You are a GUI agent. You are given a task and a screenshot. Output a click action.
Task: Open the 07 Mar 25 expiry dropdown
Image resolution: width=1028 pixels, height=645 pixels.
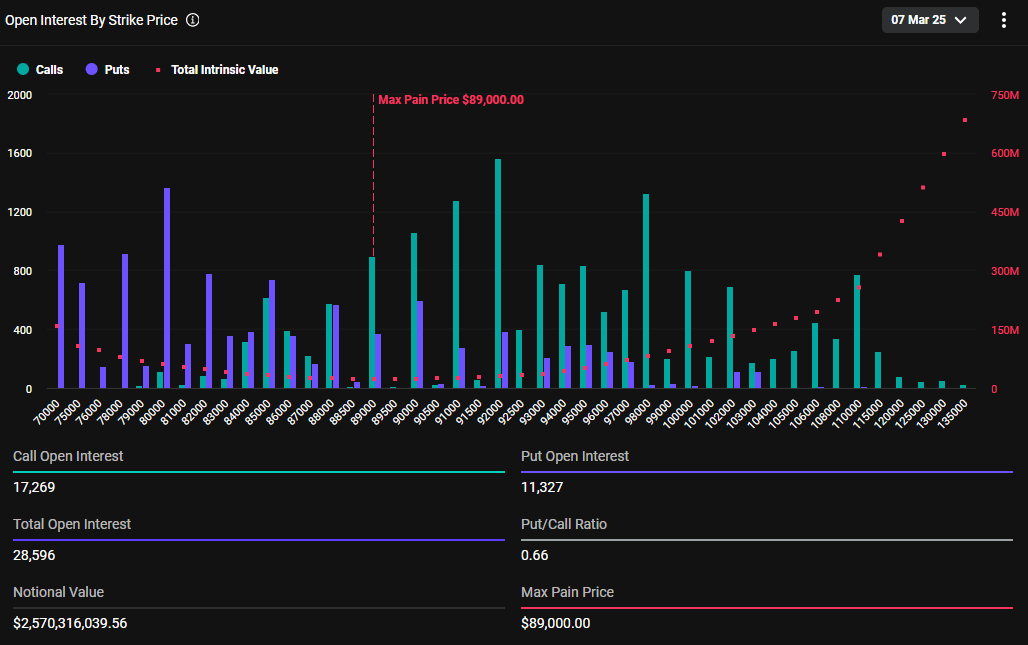pos(930,20)
